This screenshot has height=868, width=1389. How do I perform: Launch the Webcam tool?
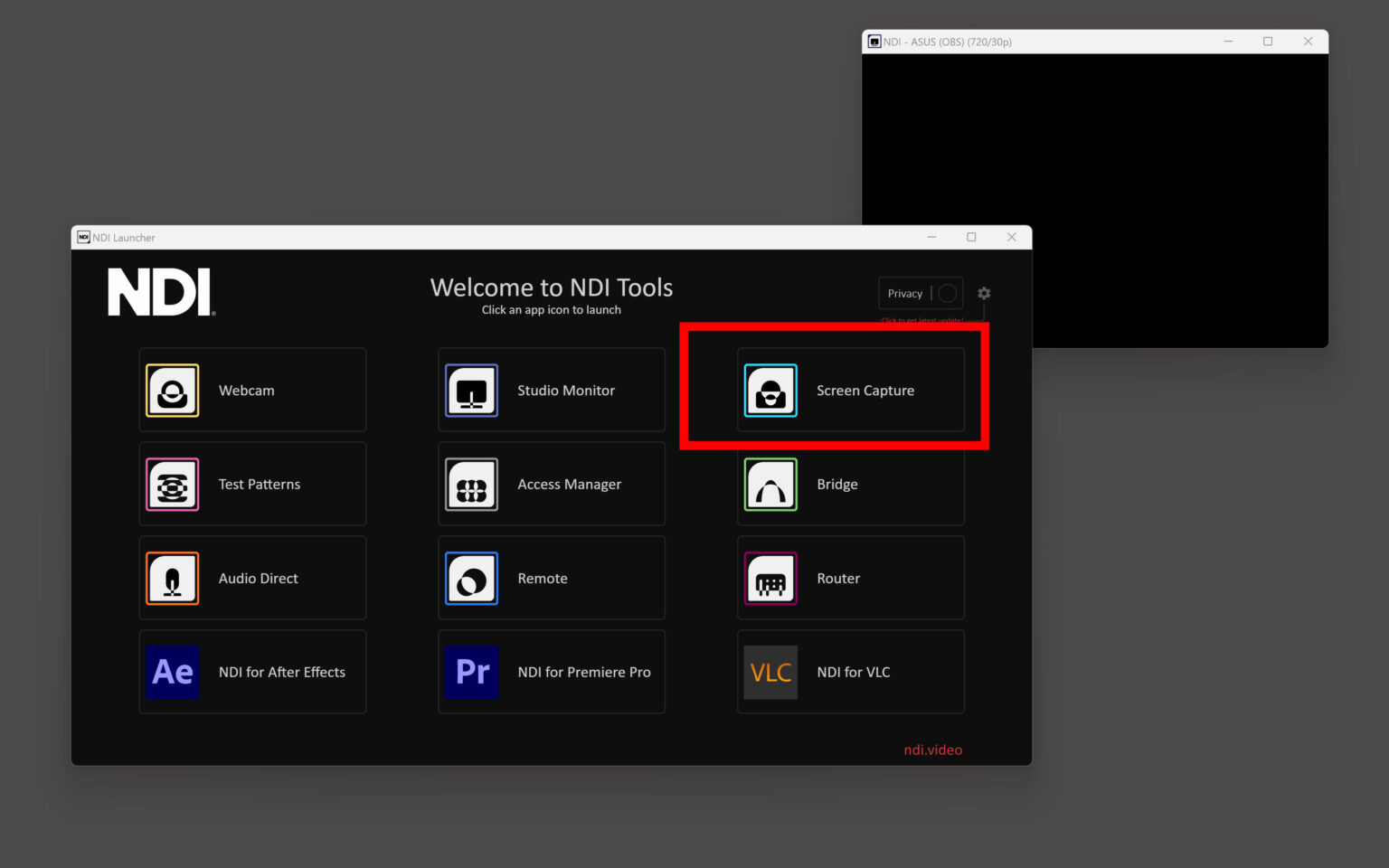(x=251, y=390)
